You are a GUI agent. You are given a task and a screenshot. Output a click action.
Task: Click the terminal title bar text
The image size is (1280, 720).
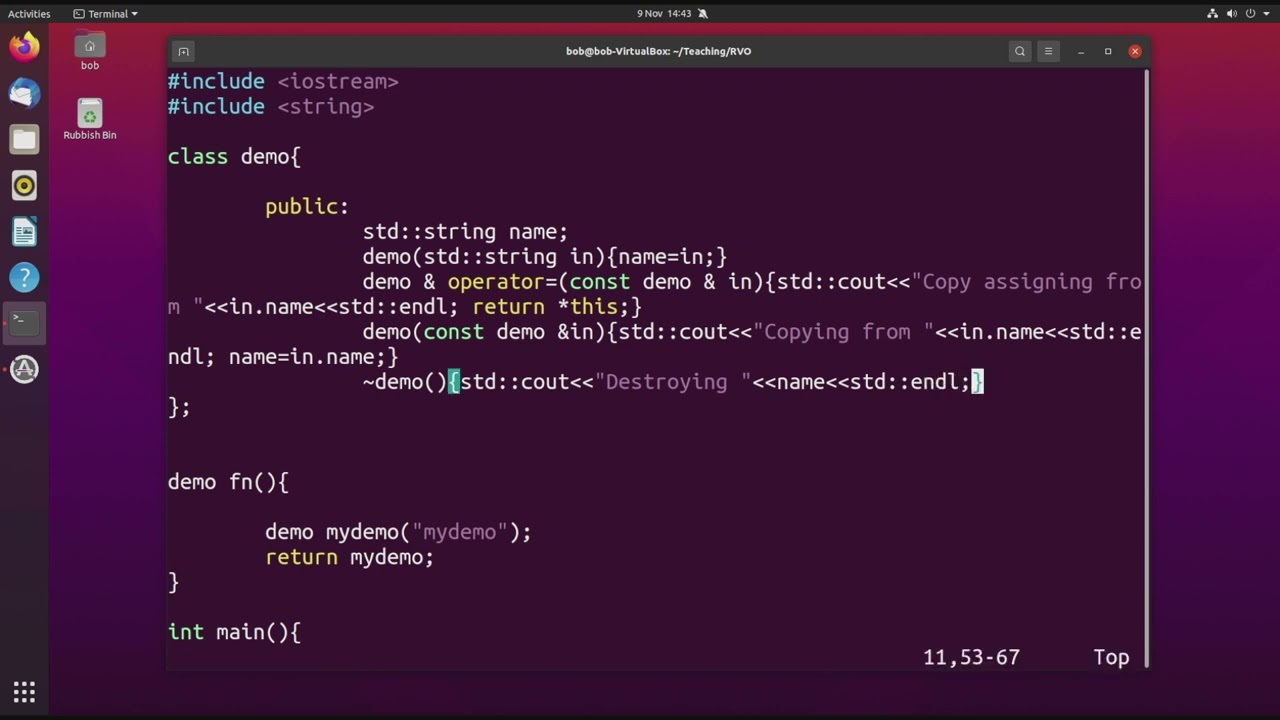click(x=658, y=51)
